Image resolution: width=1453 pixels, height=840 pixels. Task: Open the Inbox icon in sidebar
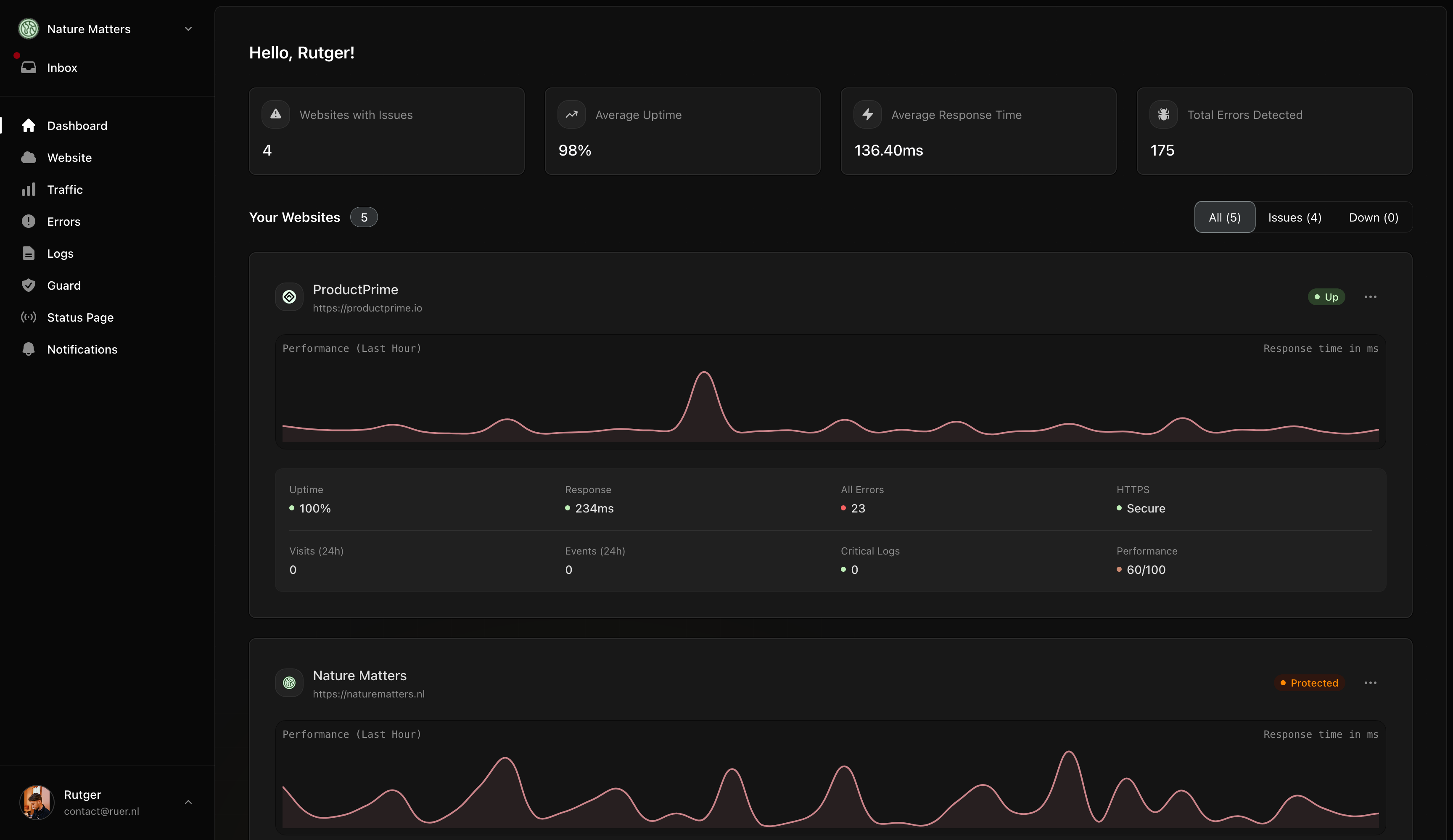28,67
